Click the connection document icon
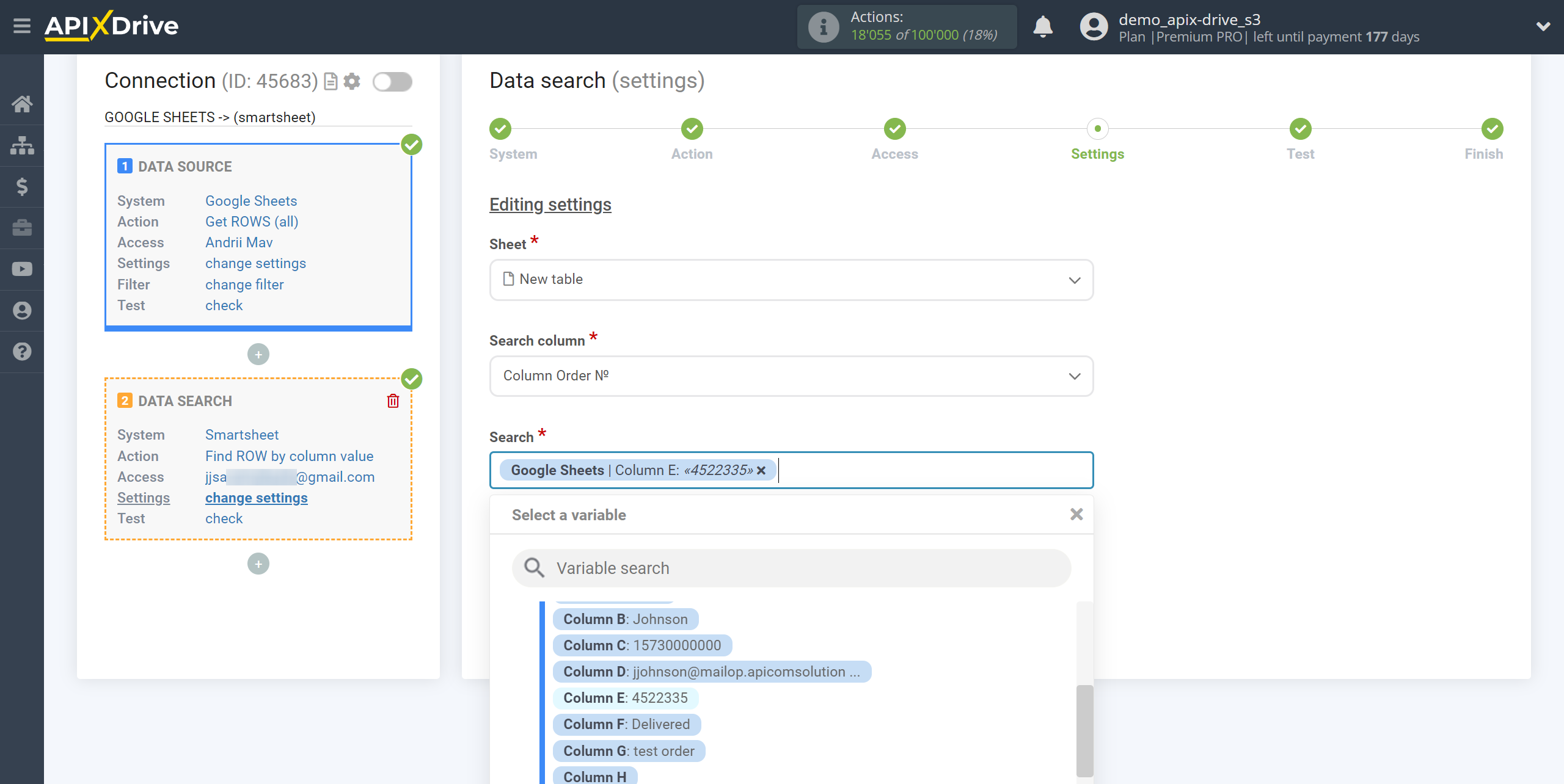1564x784 pixels. coord(331,81)
